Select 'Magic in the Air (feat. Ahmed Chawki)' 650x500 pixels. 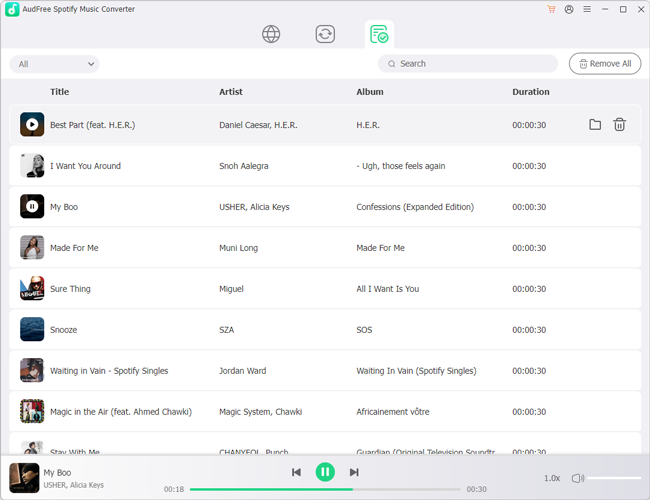[x=121, y=412]
